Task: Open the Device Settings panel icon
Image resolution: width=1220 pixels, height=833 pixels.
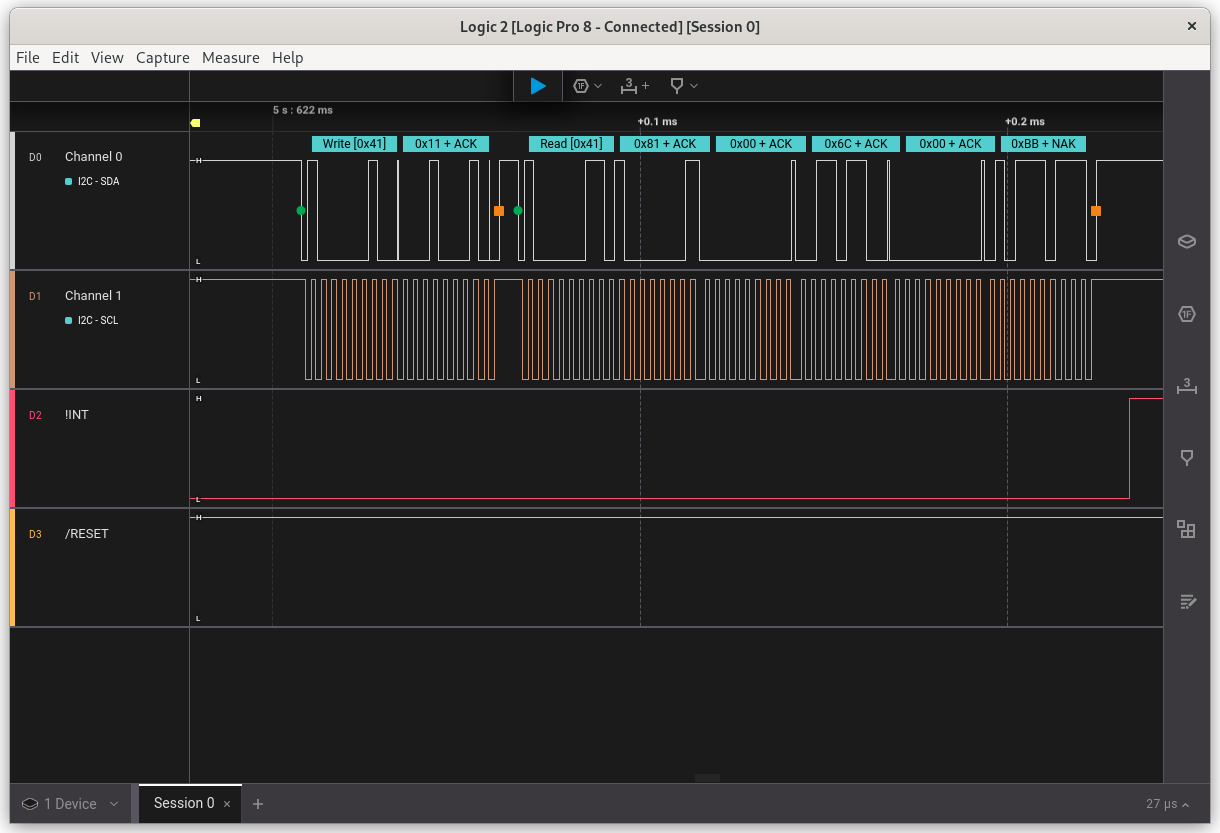Action: point(1186,241)
